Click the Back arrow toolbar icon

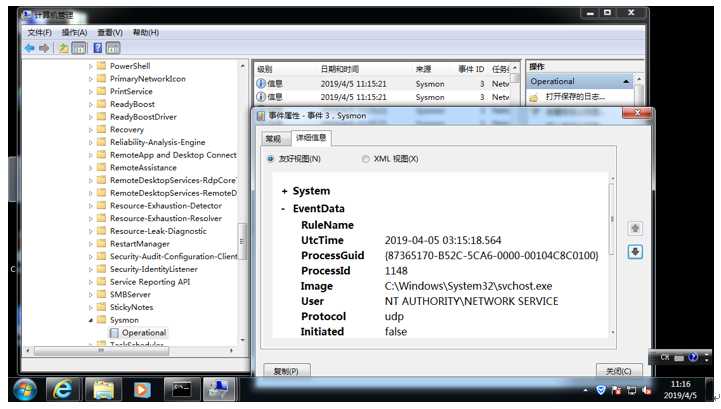pyautogui.click(x=30, y=48)
